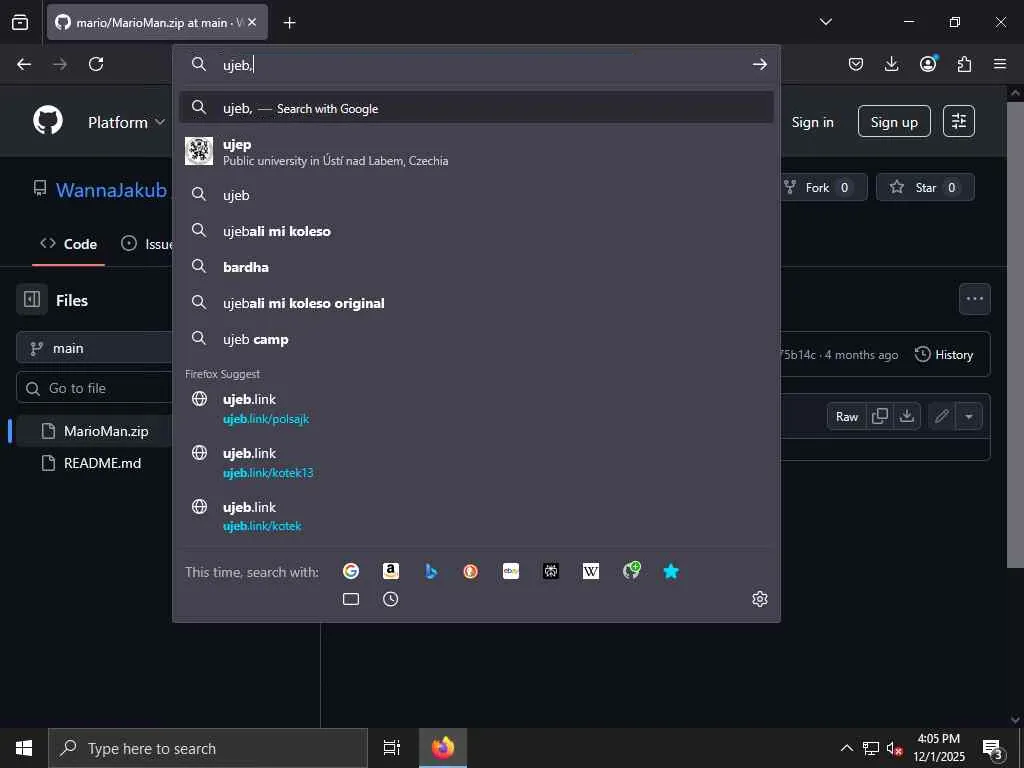Click the Sign in link
1024x768 pixels.
tap(812, 122)
